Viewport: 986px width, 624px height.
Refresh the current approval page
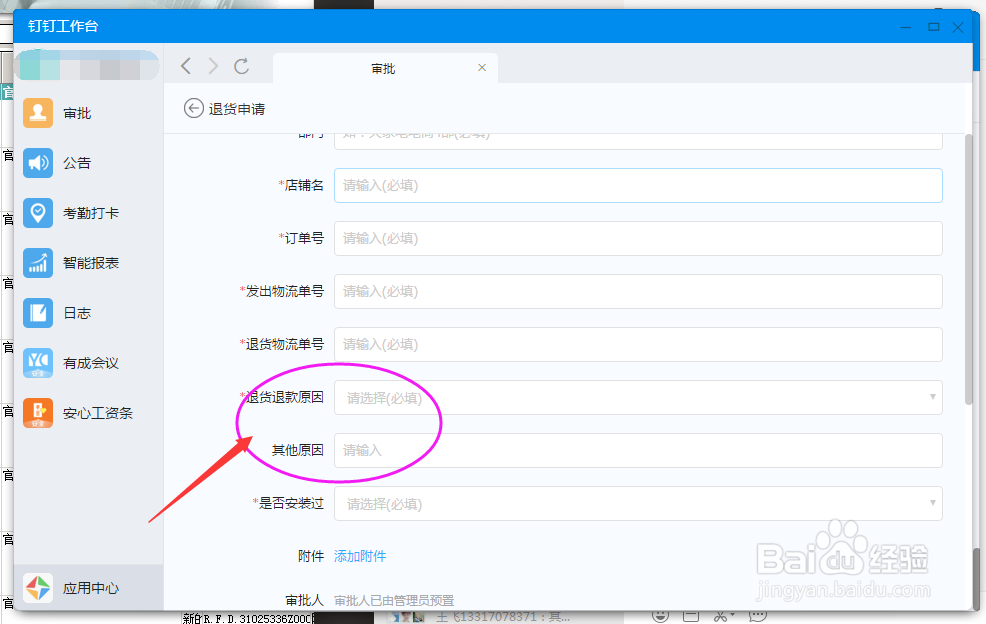[x=242, y=66]
